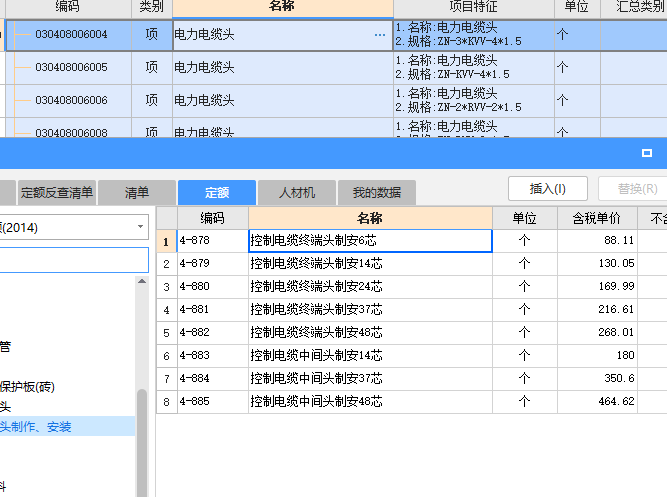Switch to the 清单 tab
The height and width of the screenshot is (497, 667).
[137, 193]
